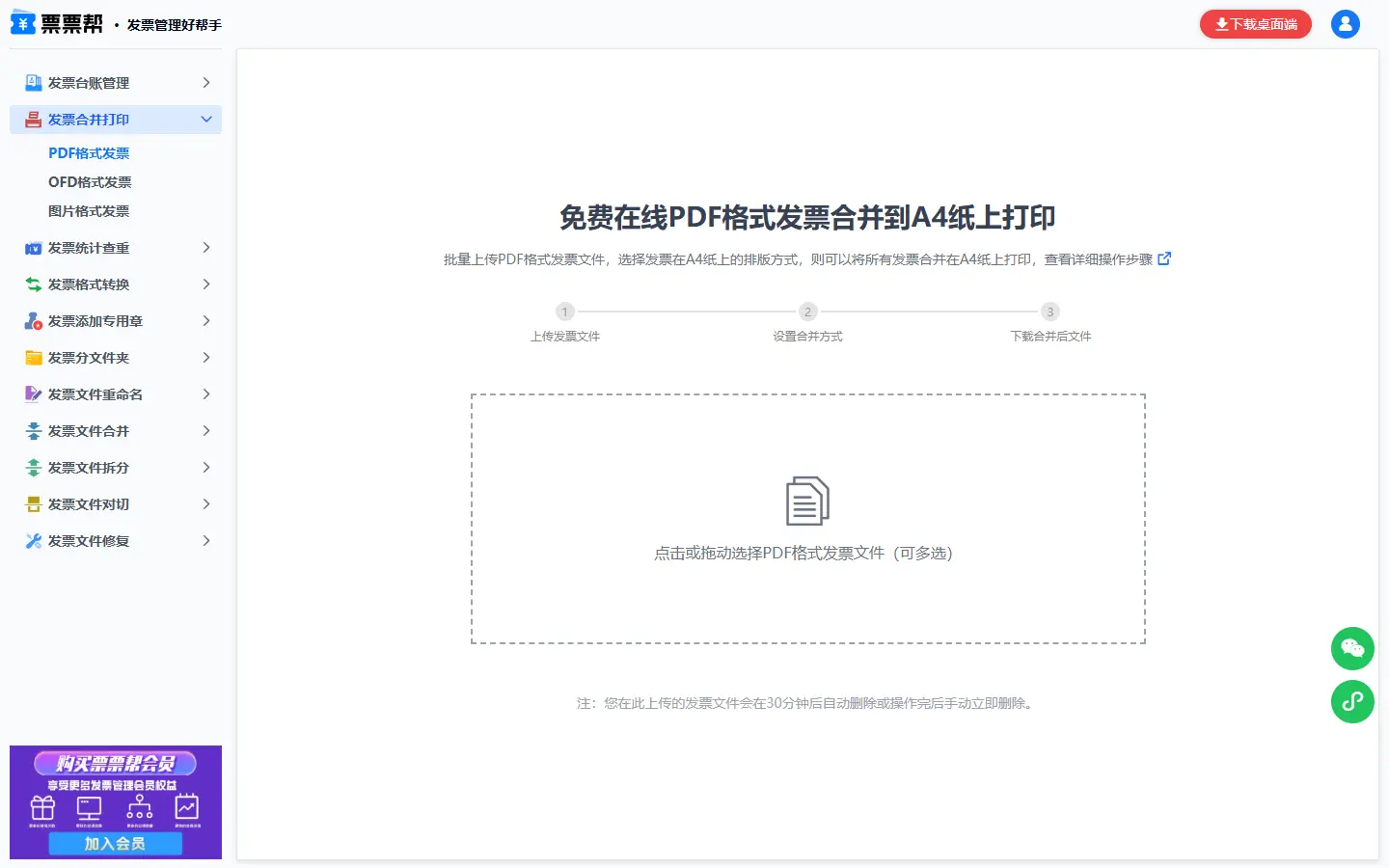Click the 点击或拖动选择PDF格式发票文件 upload text
1389x868 pixels.
coord(803,554)
